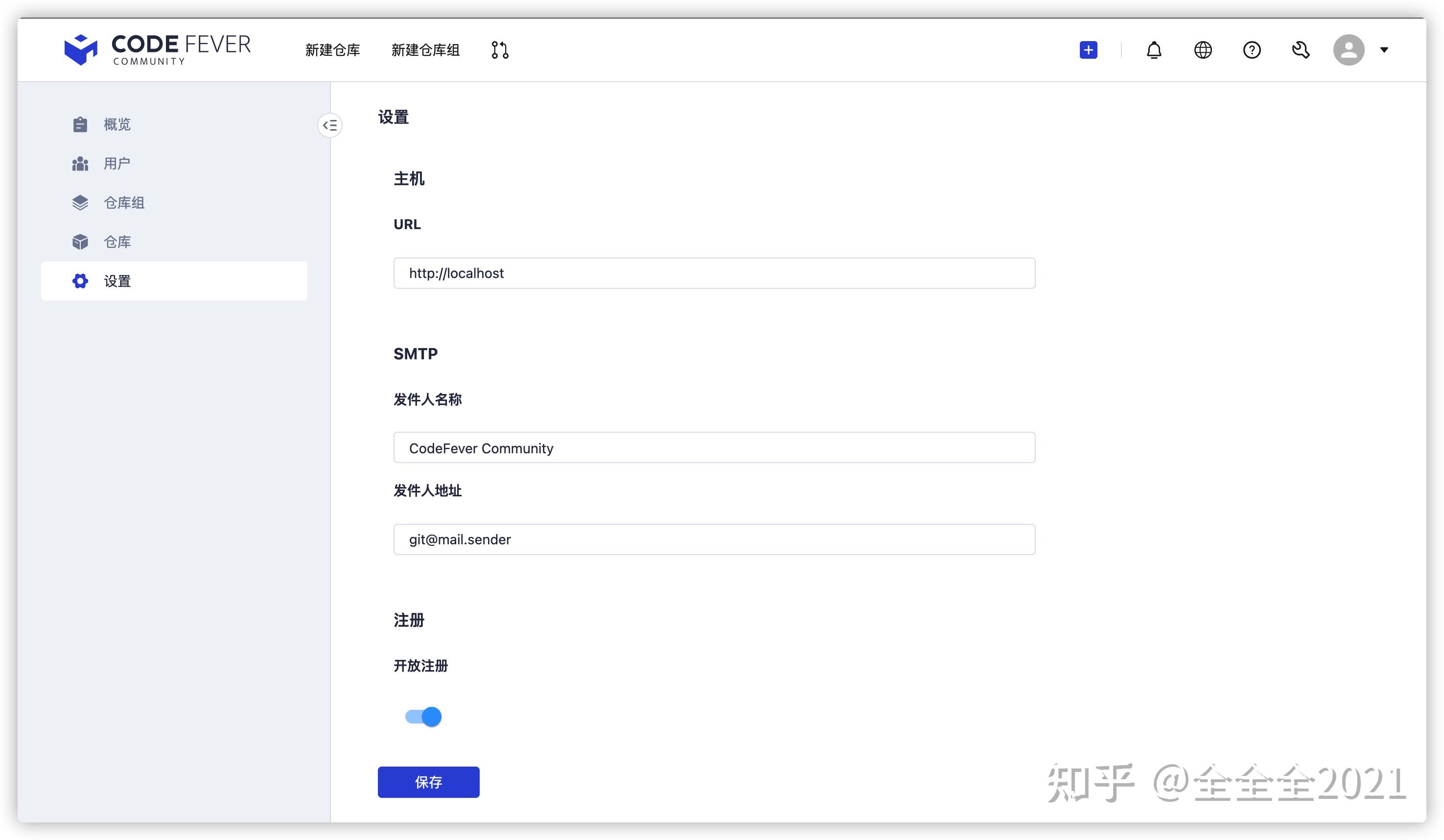
Task: Focus the URL field showing http://localhost
Action: (714, 273)
